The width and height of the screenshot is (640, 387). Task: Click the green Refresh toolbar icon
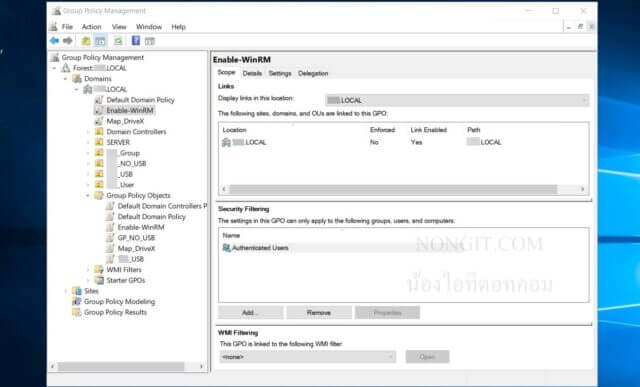pyautogui.click(x=118, y=41)
